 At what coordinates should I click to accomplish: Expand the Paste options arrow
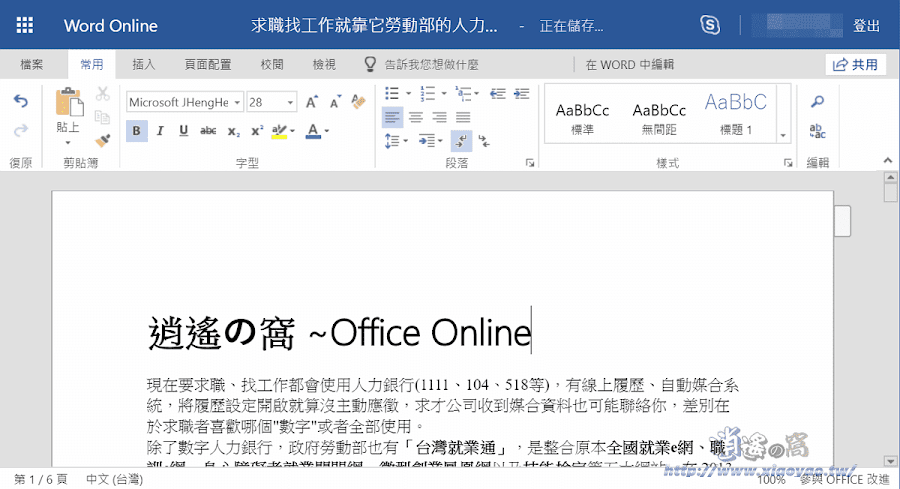coord(68,142)
